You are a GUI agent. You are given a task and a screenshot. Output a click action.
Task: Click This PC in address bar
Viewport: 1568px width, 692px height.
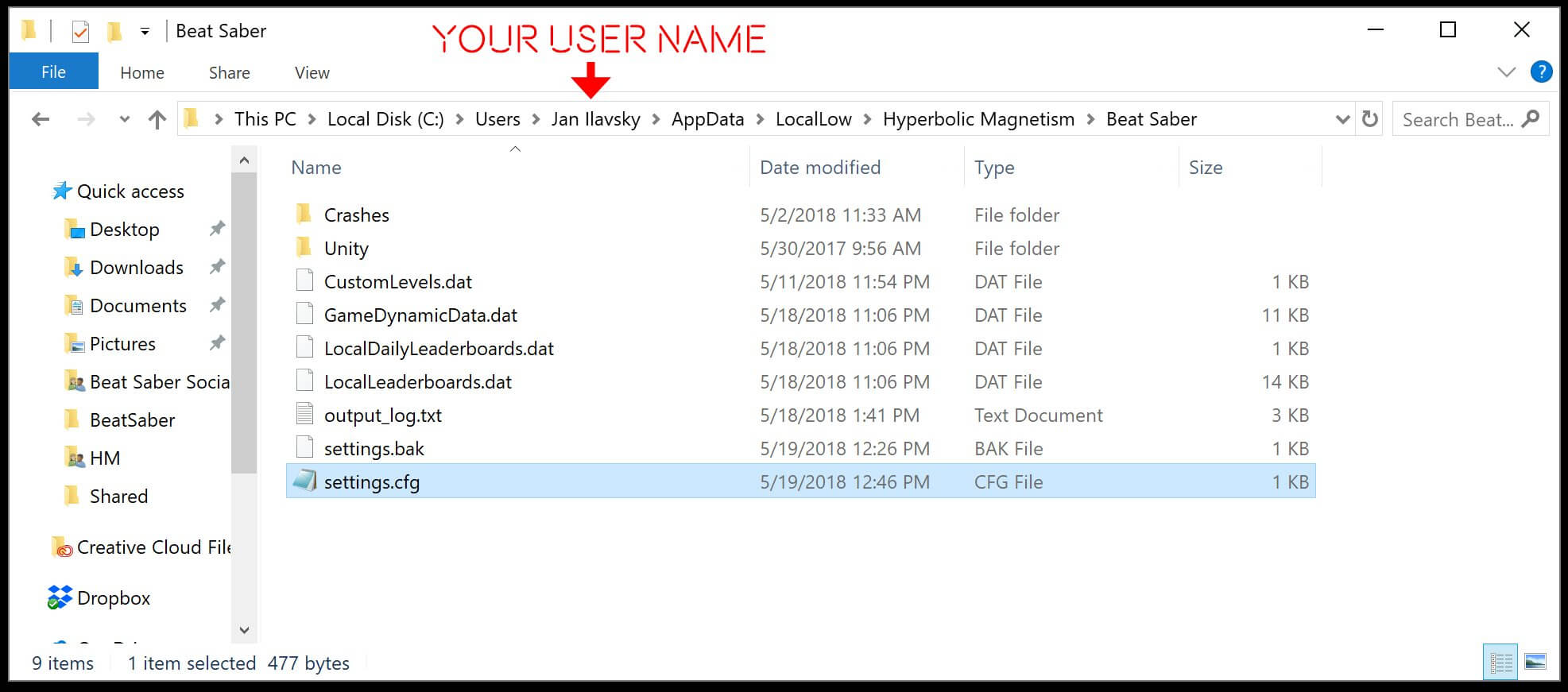tap(265, 119)
